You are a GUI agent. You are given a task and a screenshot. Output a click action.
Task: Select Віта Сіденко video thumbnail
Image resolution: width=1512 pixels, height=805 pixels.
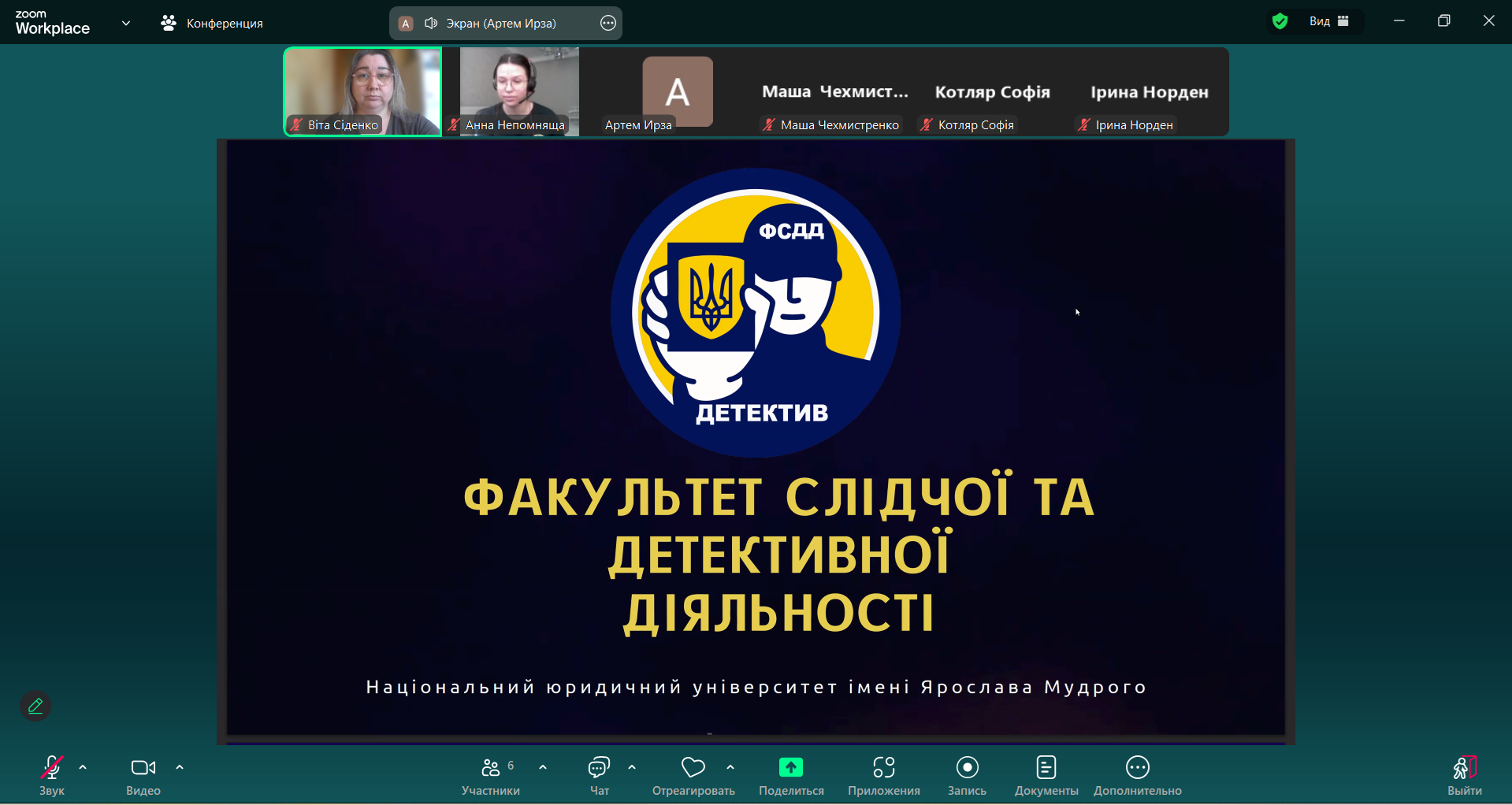tap(362, 91)
